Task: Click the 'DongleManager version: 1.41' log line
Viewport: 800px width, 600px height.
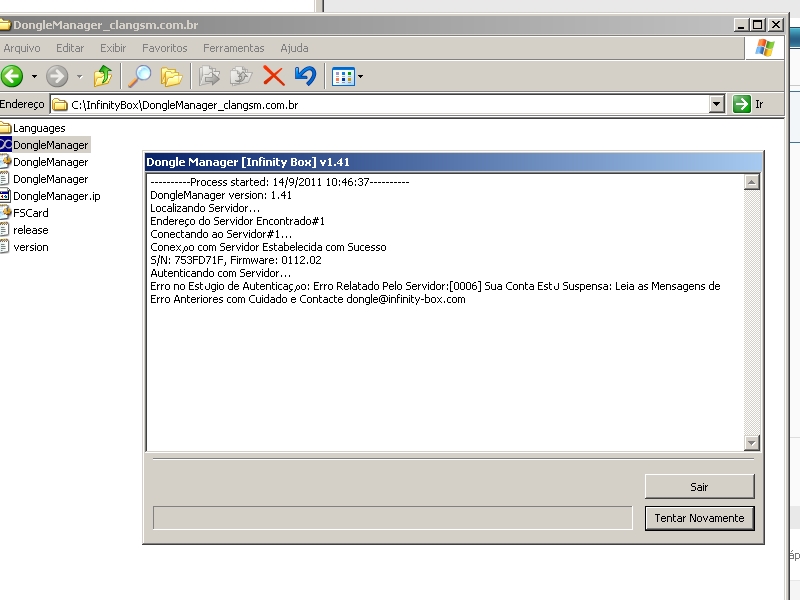Action: click(x=221, y=195)
